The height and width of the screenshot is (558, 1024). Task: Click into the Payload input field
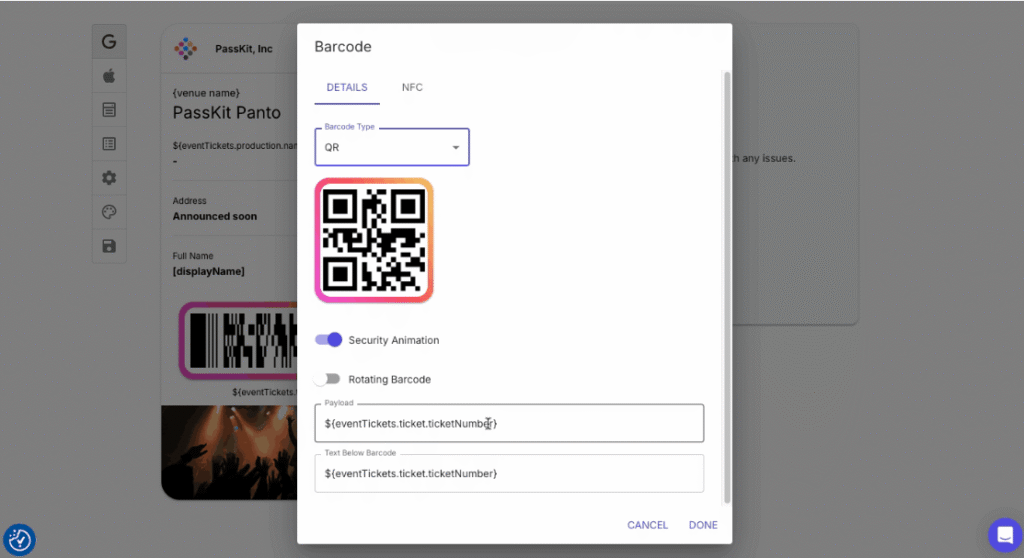point(509,424)
